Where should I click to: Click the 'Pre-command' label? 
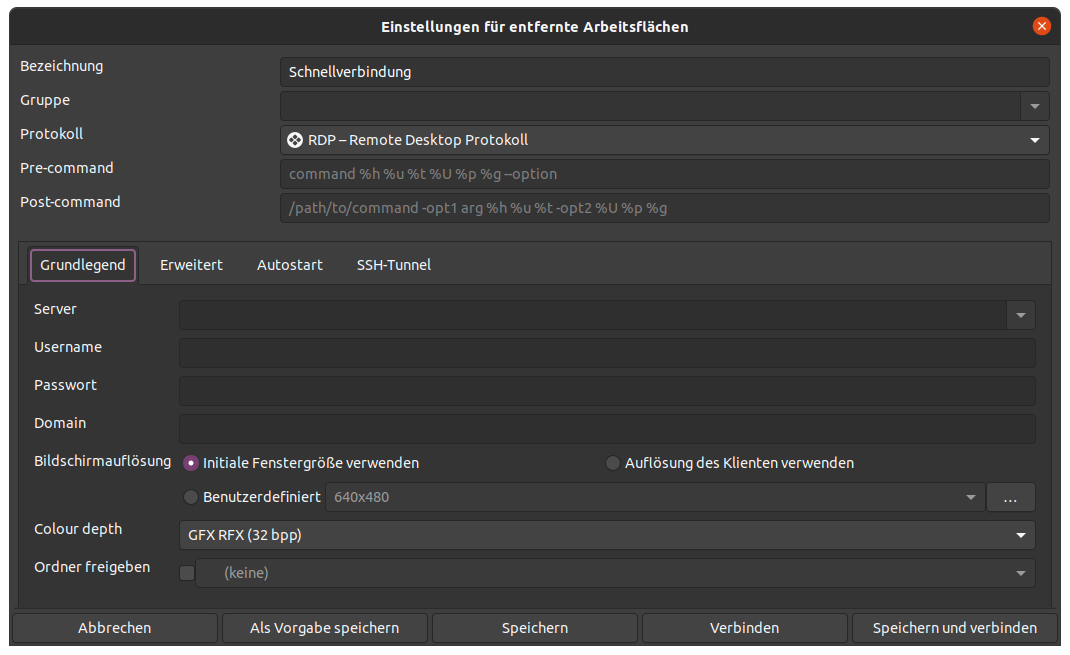pos(67,168)
